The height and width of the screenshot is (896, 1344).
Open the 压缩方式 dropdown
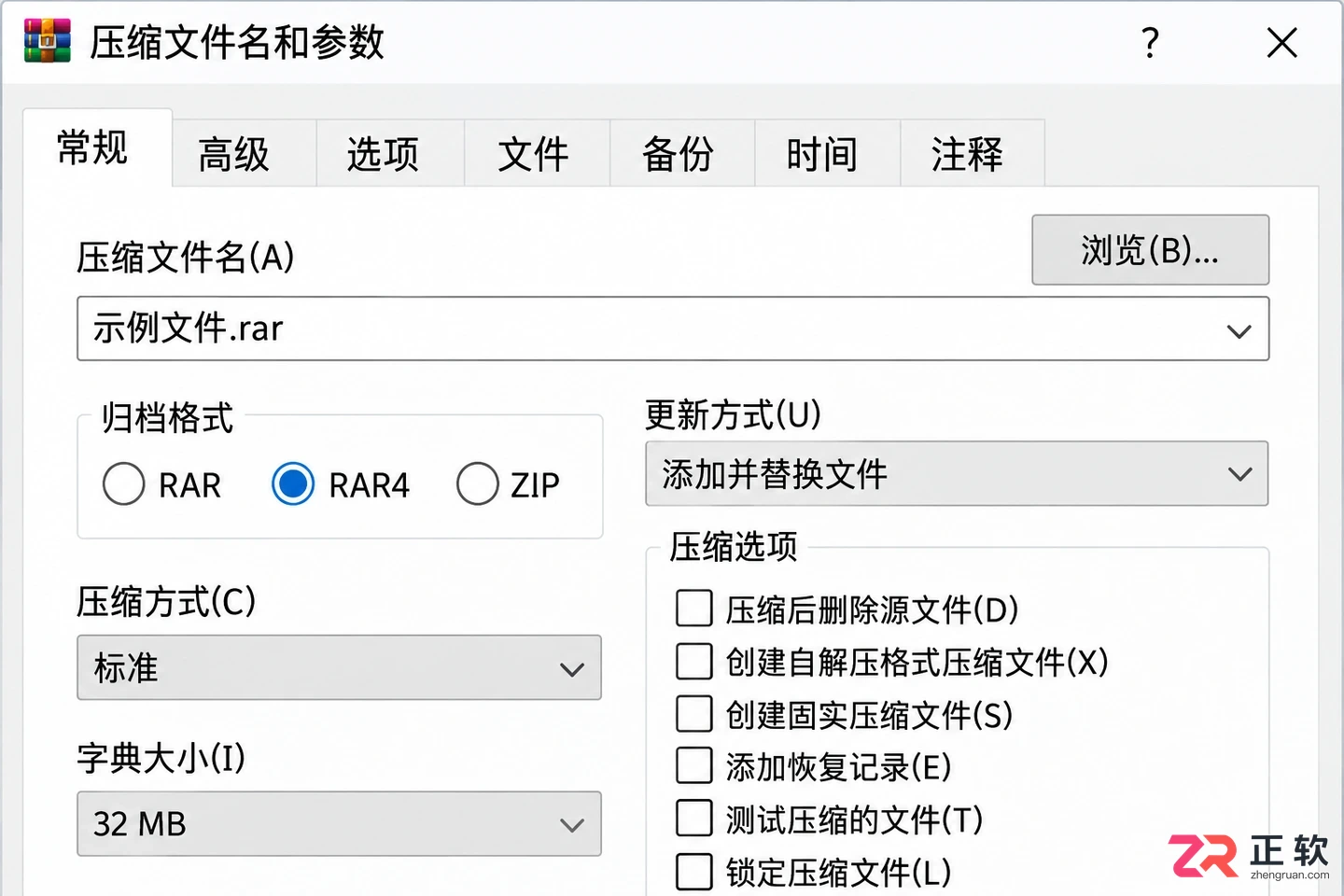click(x=339, y=667)
